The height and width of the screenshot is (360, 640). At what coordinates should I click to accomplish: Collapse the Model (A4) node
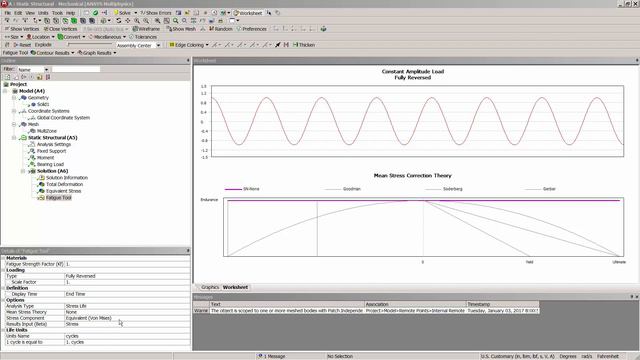point(5,91)
